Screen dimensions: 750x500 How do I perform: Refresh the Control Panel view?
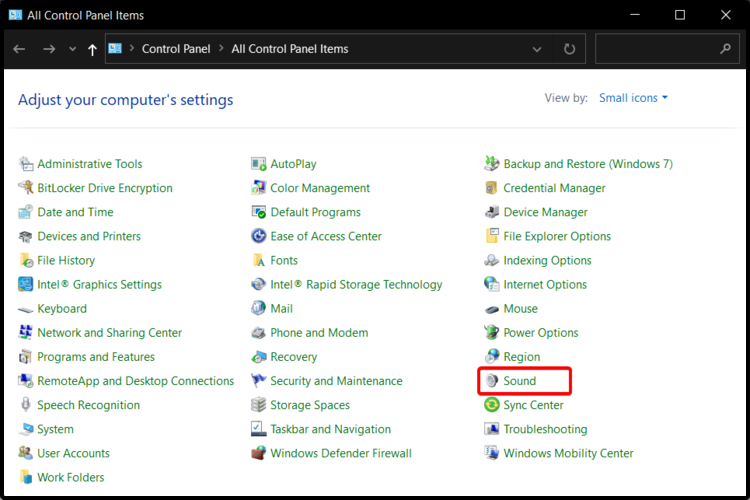[x=569, y=48]
